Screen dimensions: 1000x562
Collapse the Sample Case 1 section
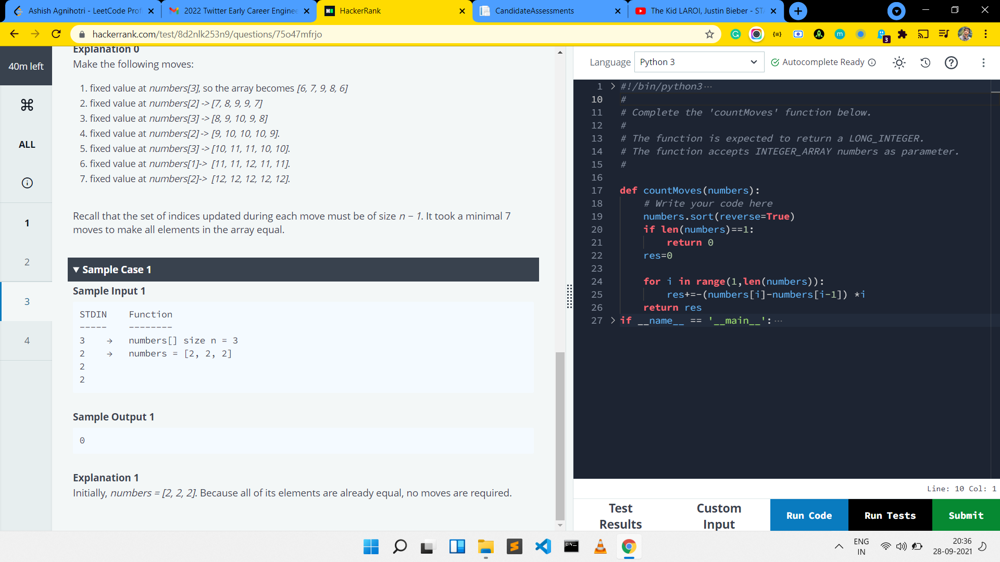click(x=76, y=270)
